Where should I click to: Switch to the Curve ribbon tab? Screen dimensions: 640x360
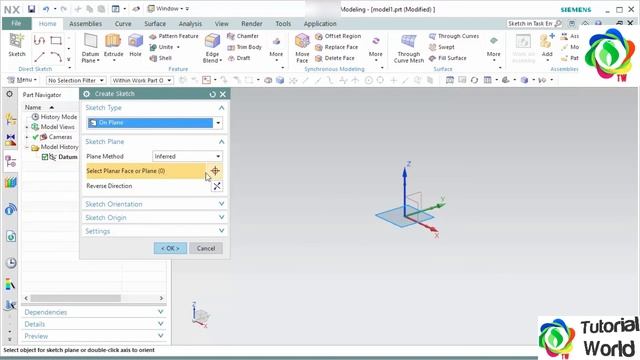tap(123, 24)
